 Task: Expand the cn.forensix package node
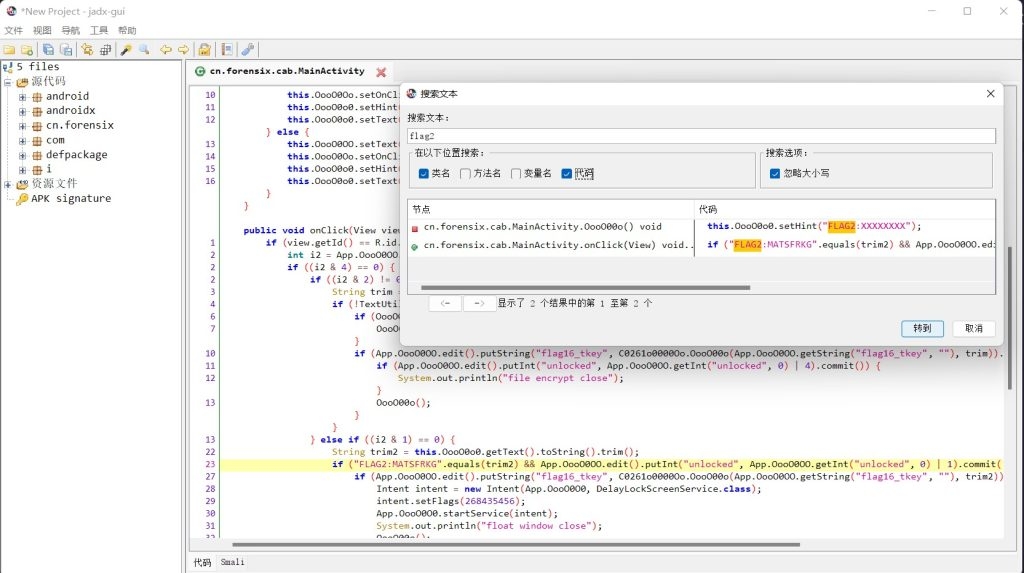[23, 126]
